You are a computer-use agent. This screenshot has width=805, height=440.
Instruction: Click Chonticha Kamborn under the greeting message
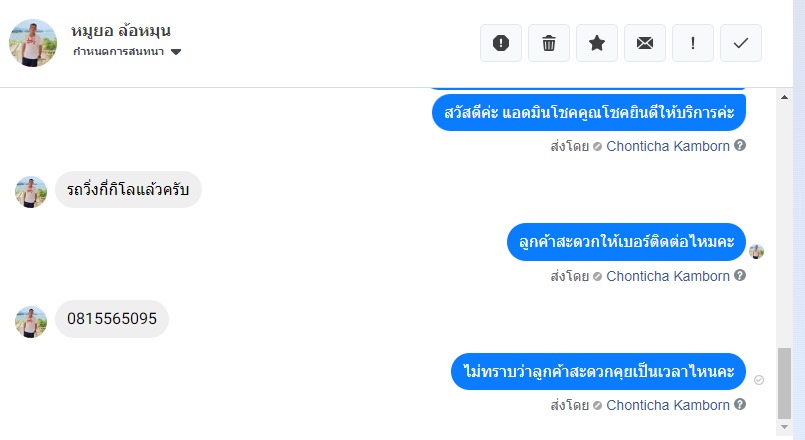tap(668, 146)
